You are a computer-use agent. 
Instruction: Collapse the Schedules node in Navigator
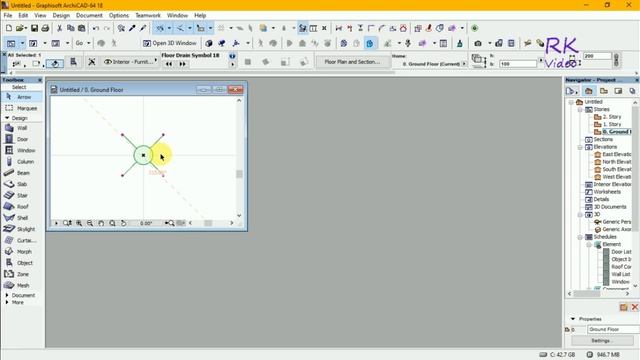[580, 237]
